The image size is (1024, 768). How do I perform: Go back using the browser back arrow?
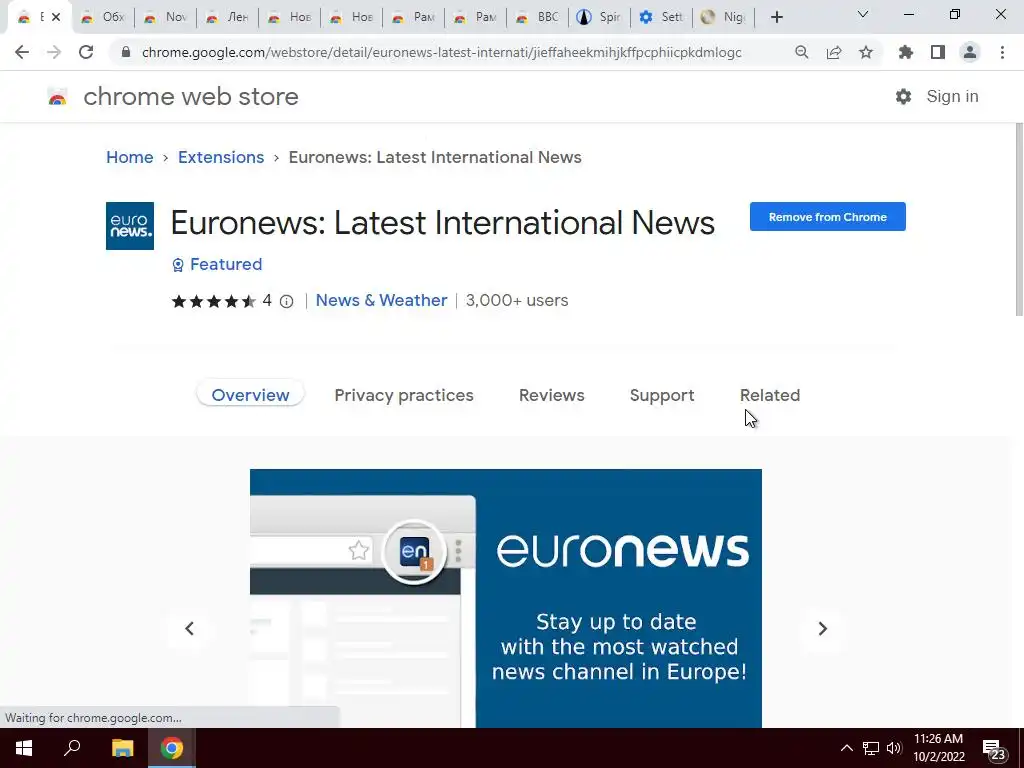tap(22, 52)
